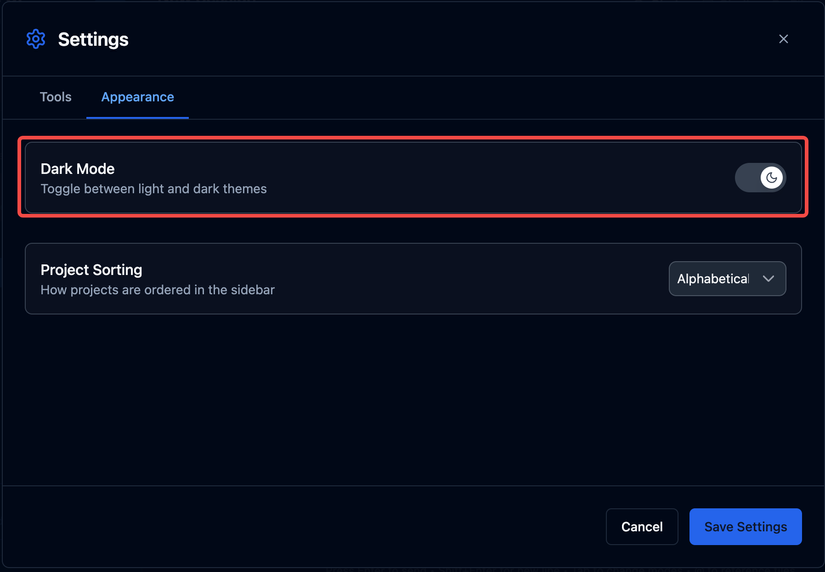Screen dimensions: 825x572
Task: Click the chevron arrow in Alphabetical dropdown
Action: point(768,278)
